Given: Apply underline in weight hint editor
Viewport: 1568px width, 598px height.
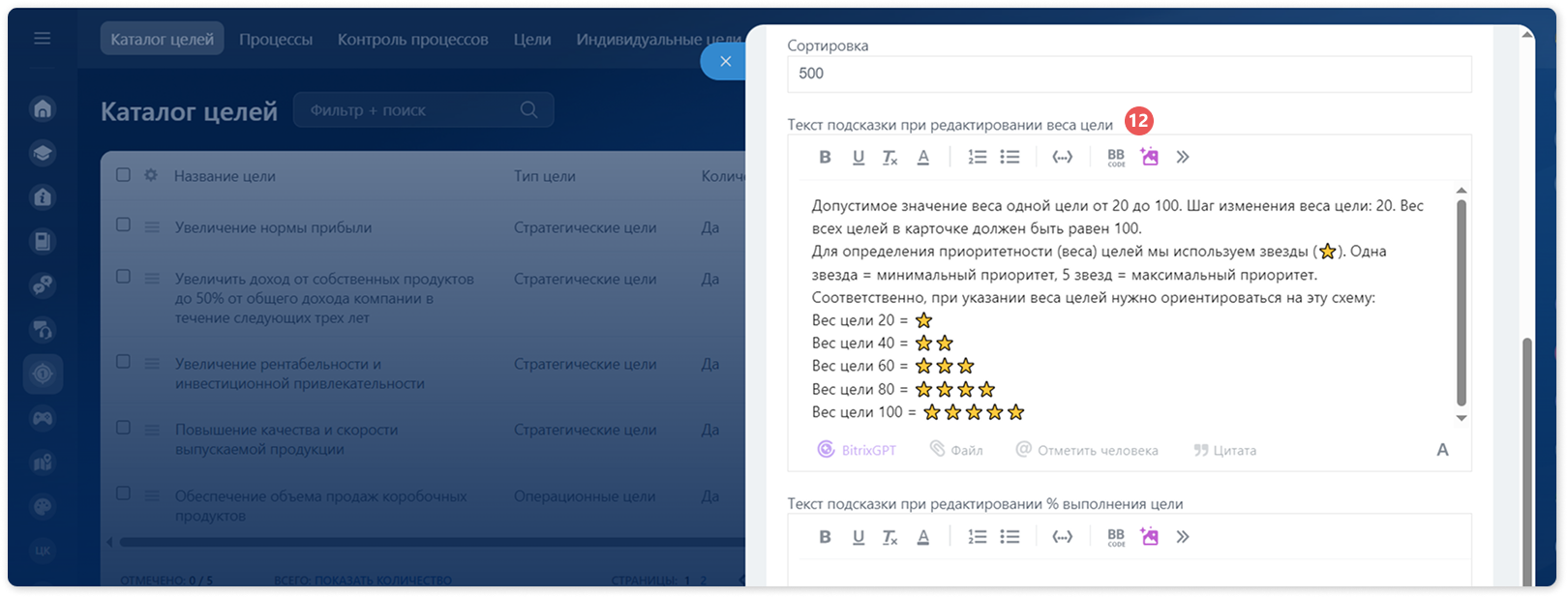Looking at the screenshot, I should (x=858, y=157).
